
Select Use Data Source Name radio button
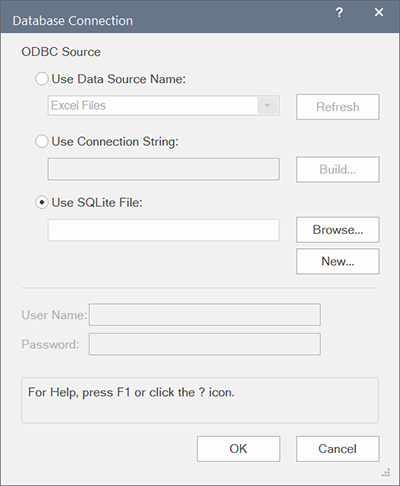42,79
